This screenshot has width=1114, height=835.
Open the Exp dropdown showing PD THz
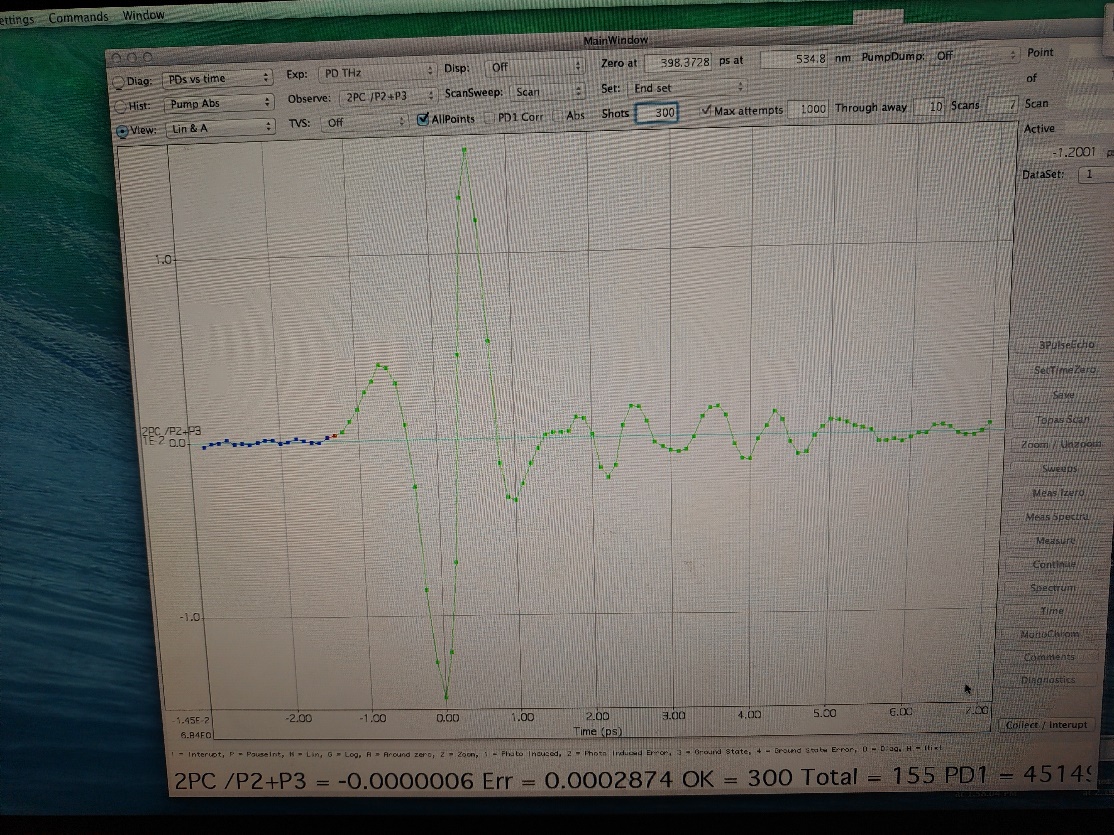tap(377, 72)
